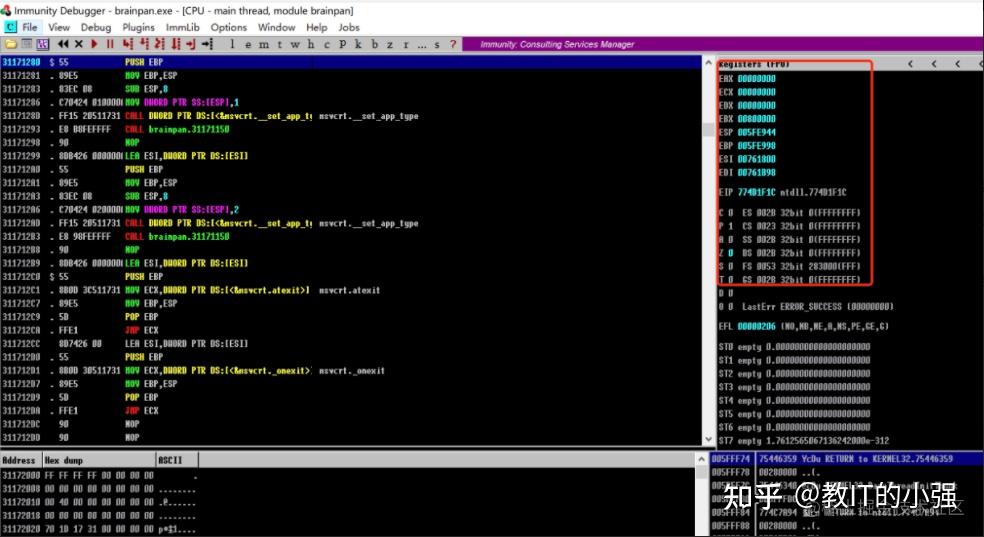Select the EDI register value 00761898
Screen dimensions: 984x537
click(757, 172)
